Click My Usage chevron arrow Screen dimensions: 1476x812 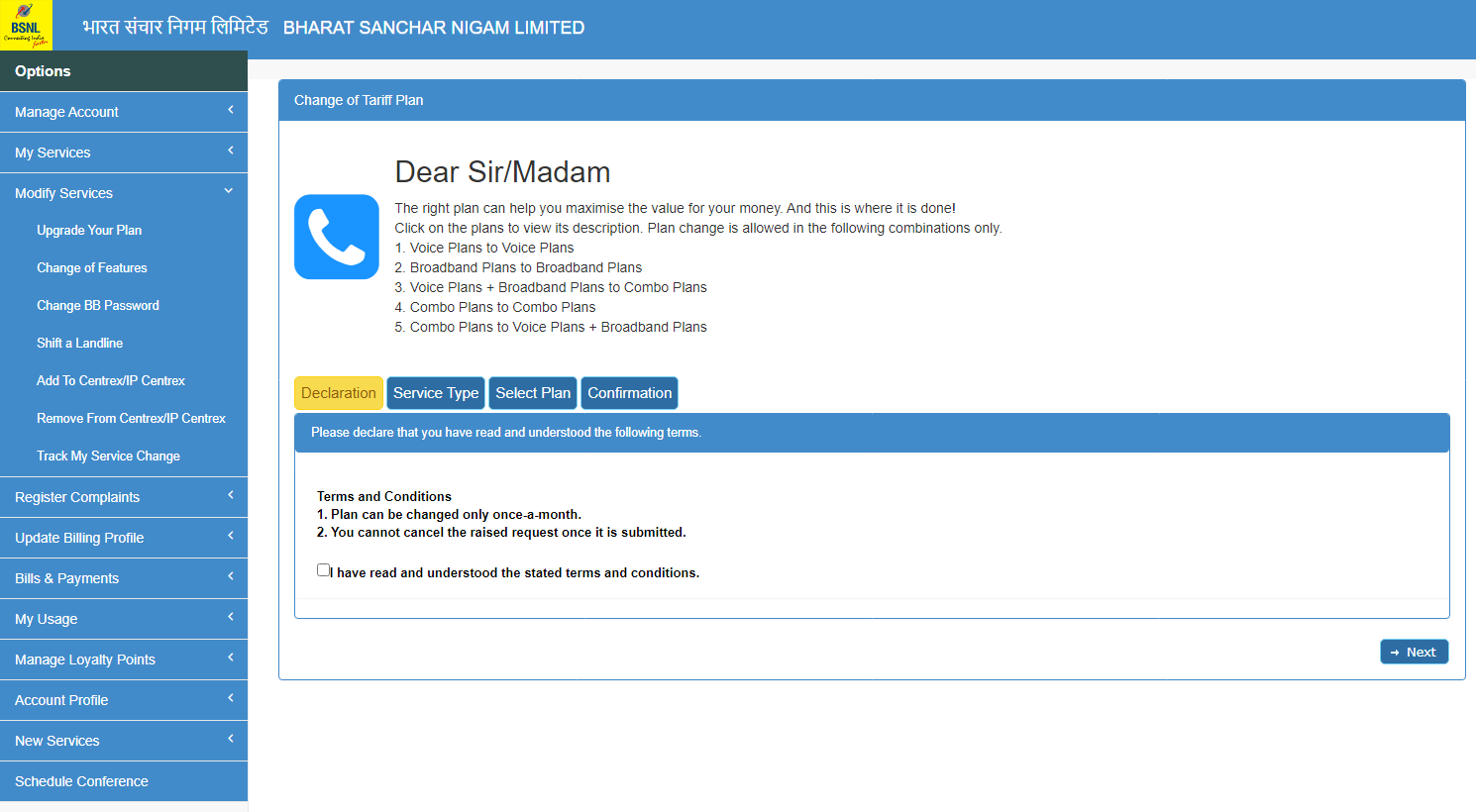(231, 617)
